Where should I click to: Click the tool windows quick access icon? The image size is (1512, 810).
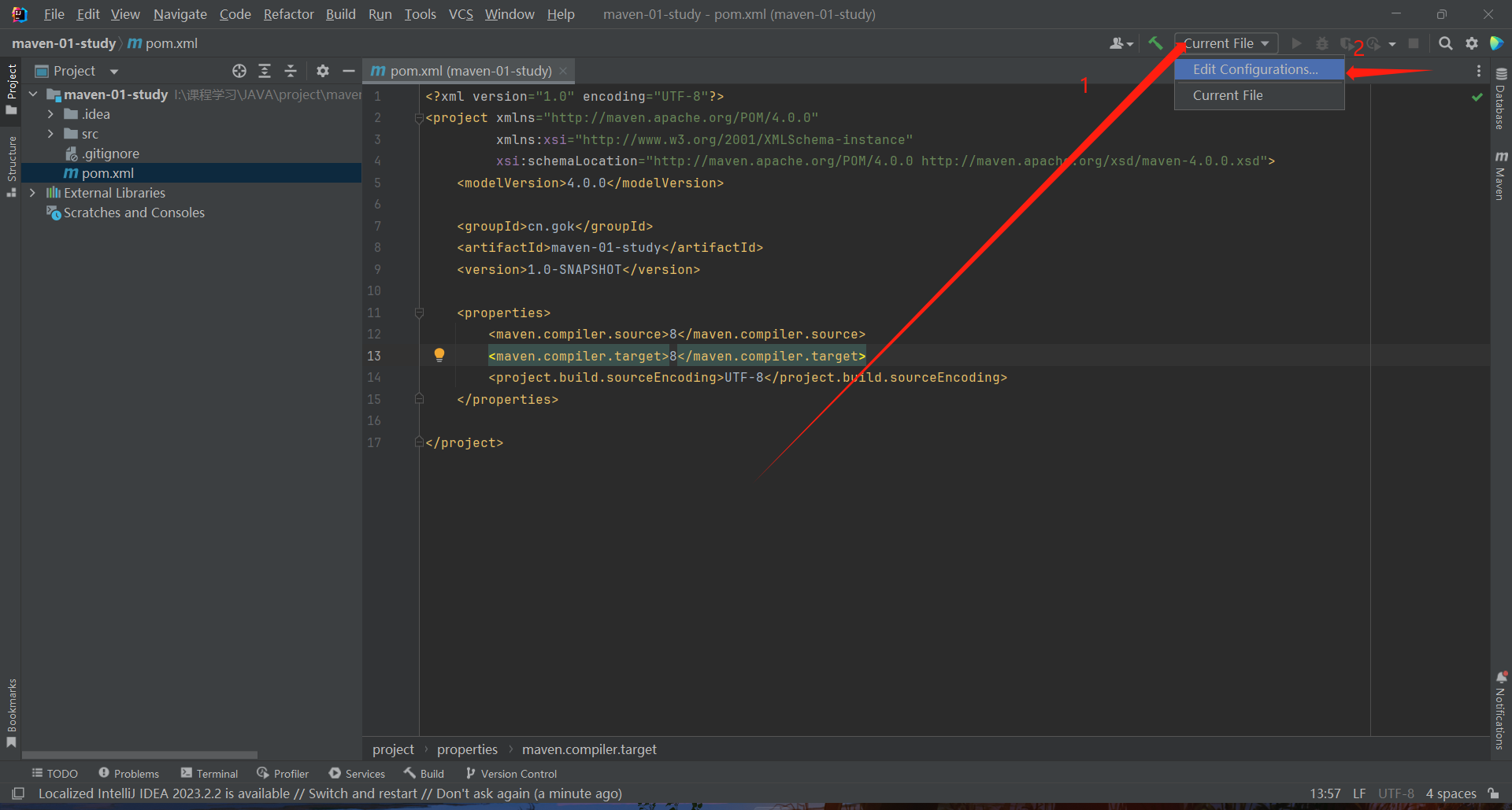pyautogui.click(x=18, y=793)
